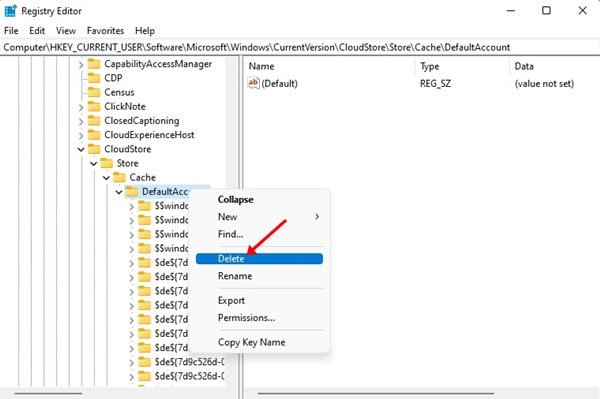Select the Cache key in the tree

142,178
